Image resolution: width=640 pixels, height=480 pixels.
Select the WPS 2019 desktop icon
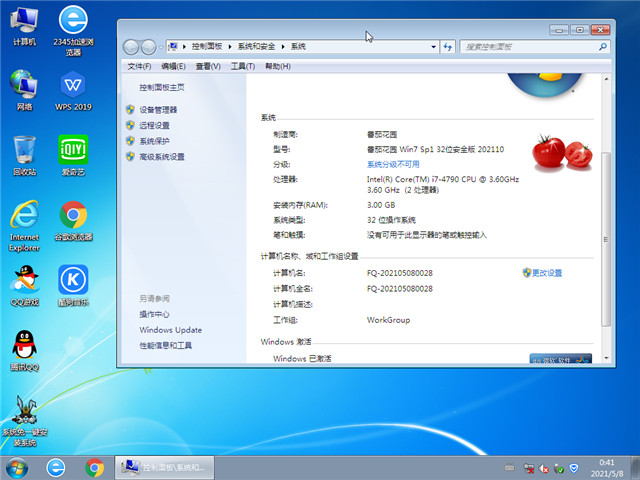pyautogui.click(x=73, y=91)
